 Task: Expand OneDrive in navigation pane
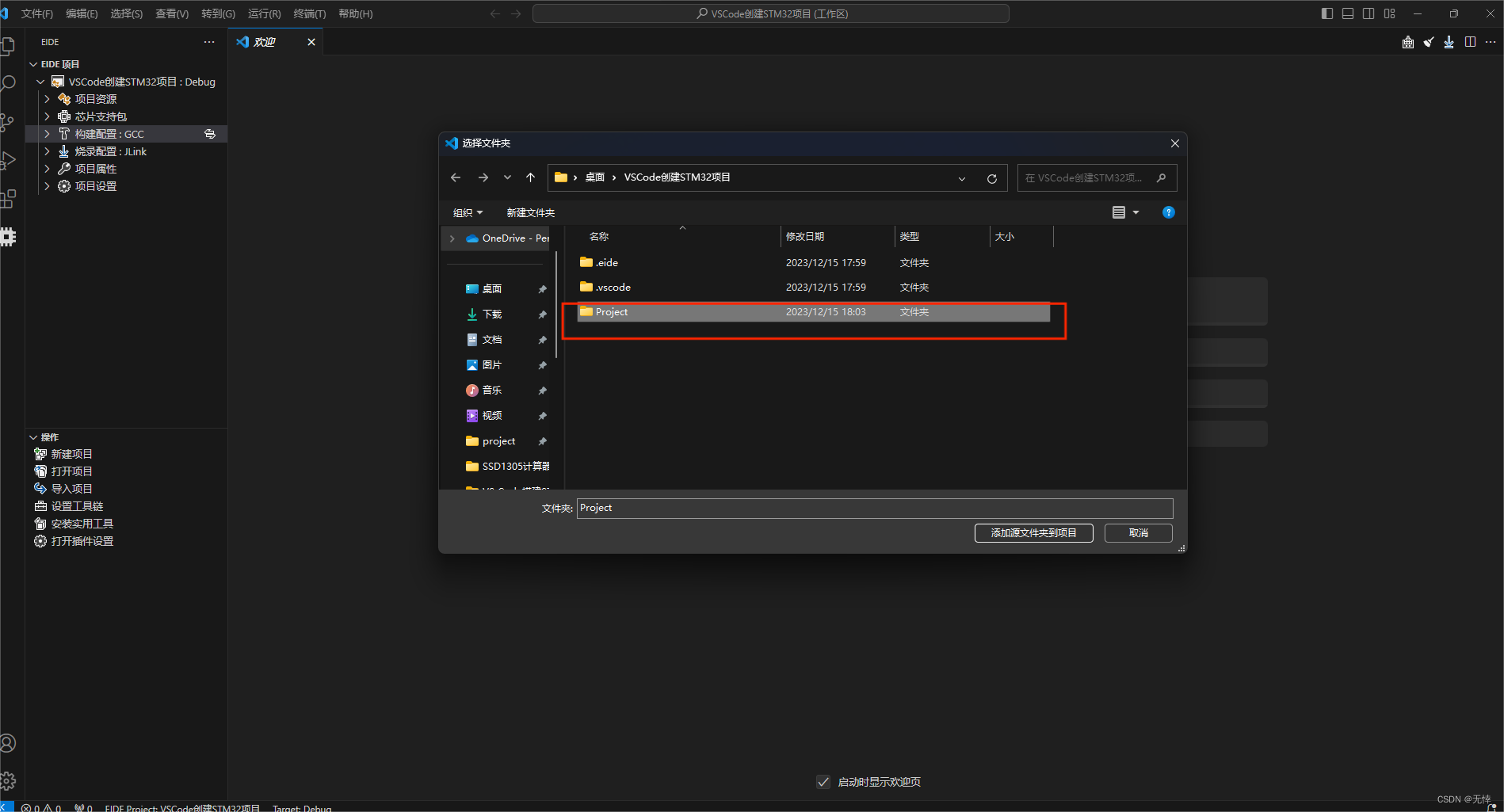click(x=452, y=238)
